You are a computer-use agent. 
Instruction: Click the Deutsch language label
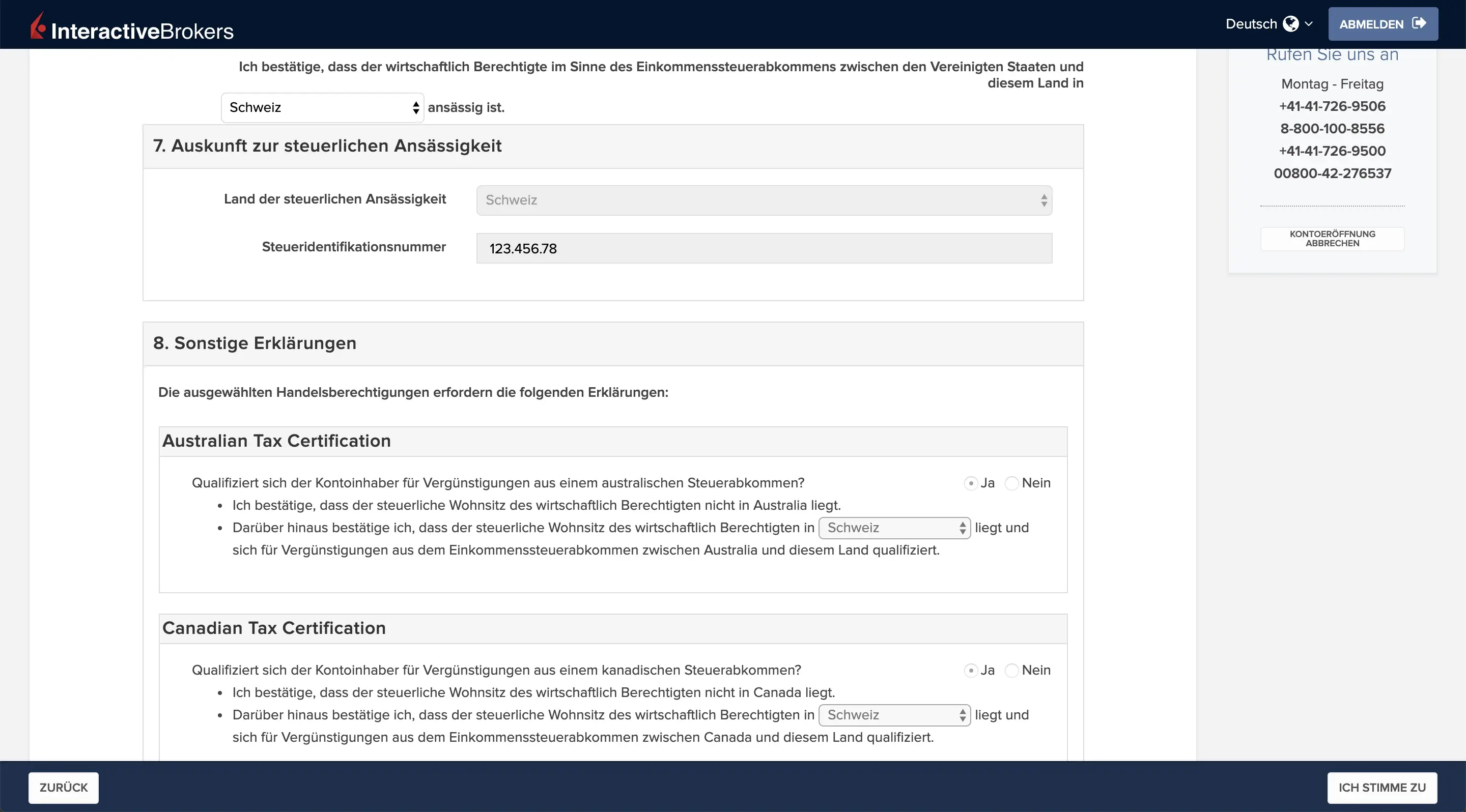[1251, 24]
